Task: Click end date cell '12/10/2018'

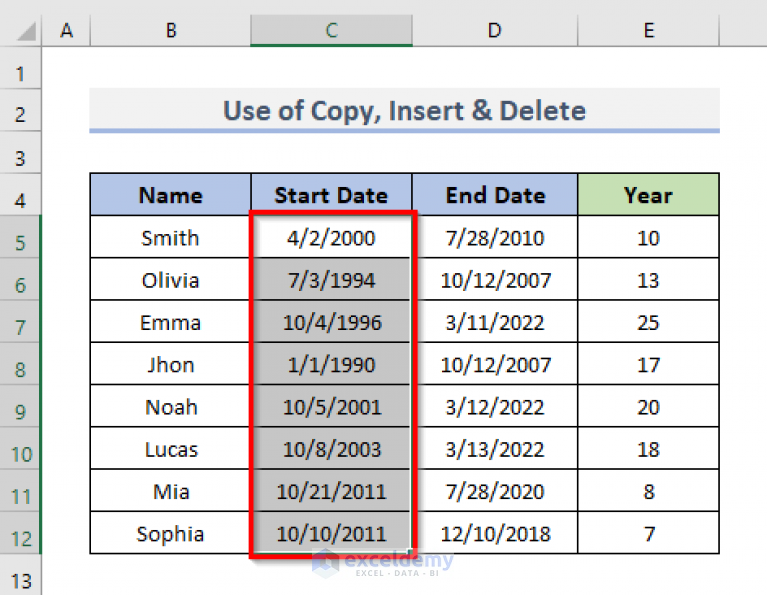Action: [495, 533]
